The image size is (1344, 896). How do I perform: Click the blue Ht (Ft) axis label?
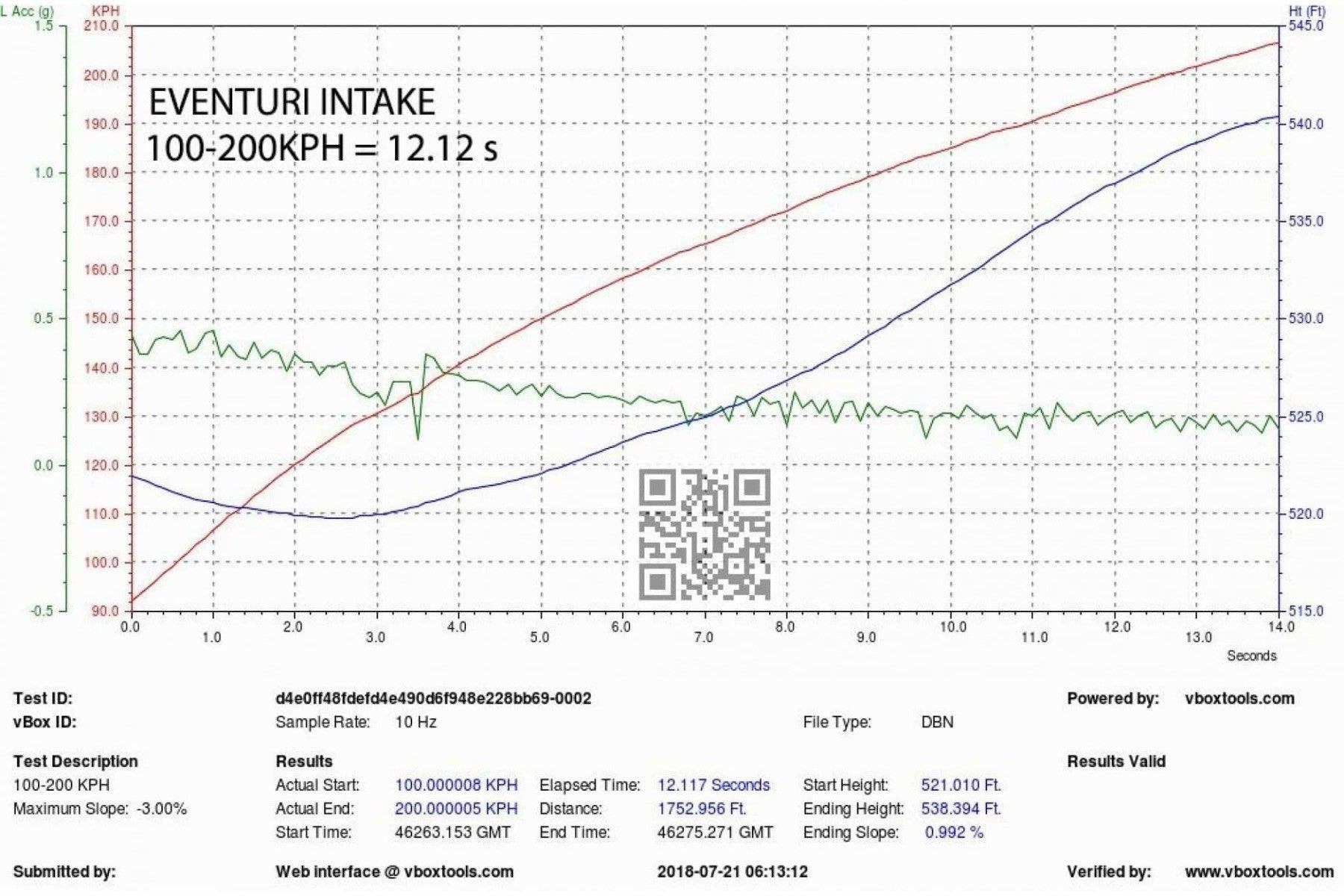pyautogui.click(x=1307, y=11)
